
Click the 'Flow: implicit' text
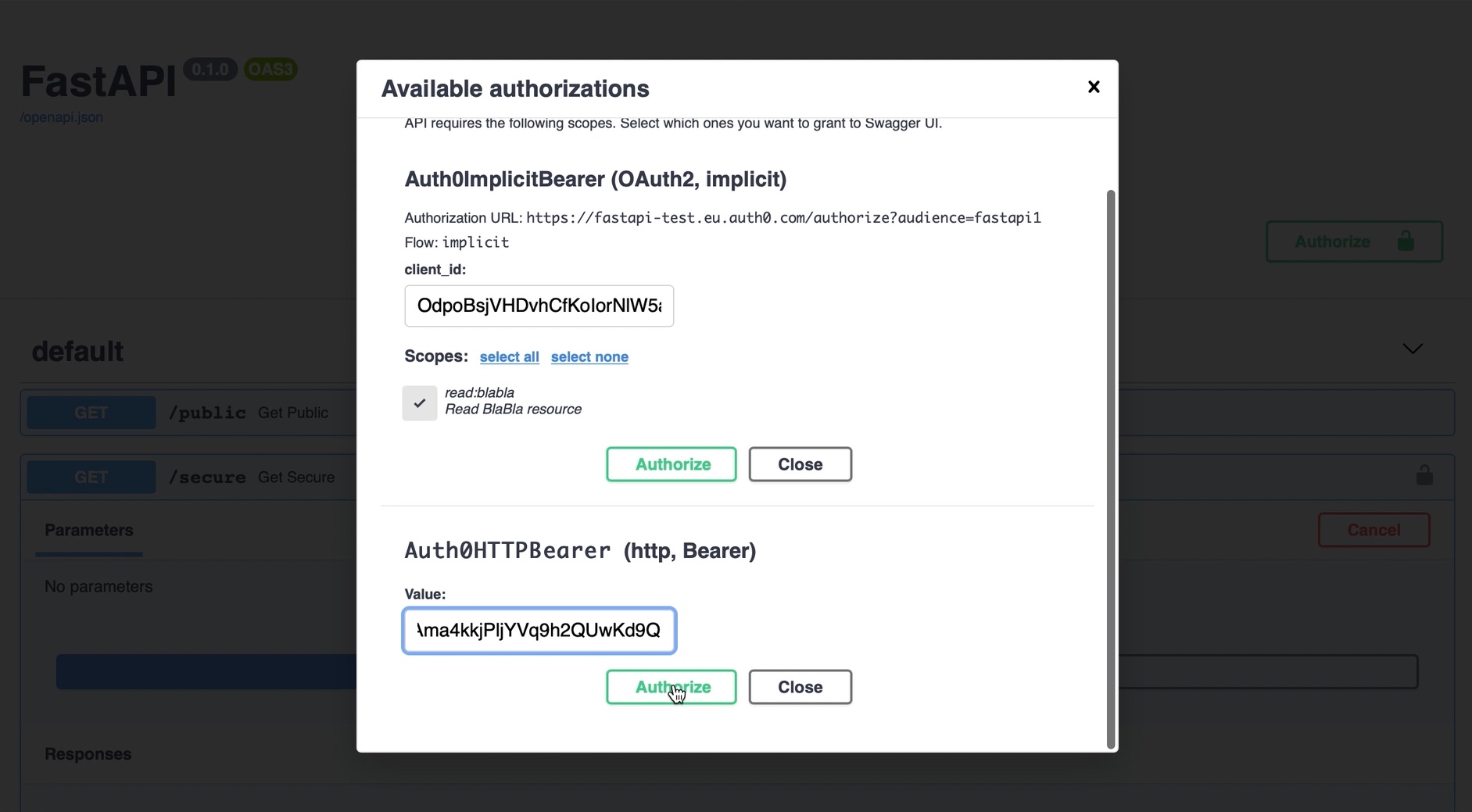coord(457,242)
